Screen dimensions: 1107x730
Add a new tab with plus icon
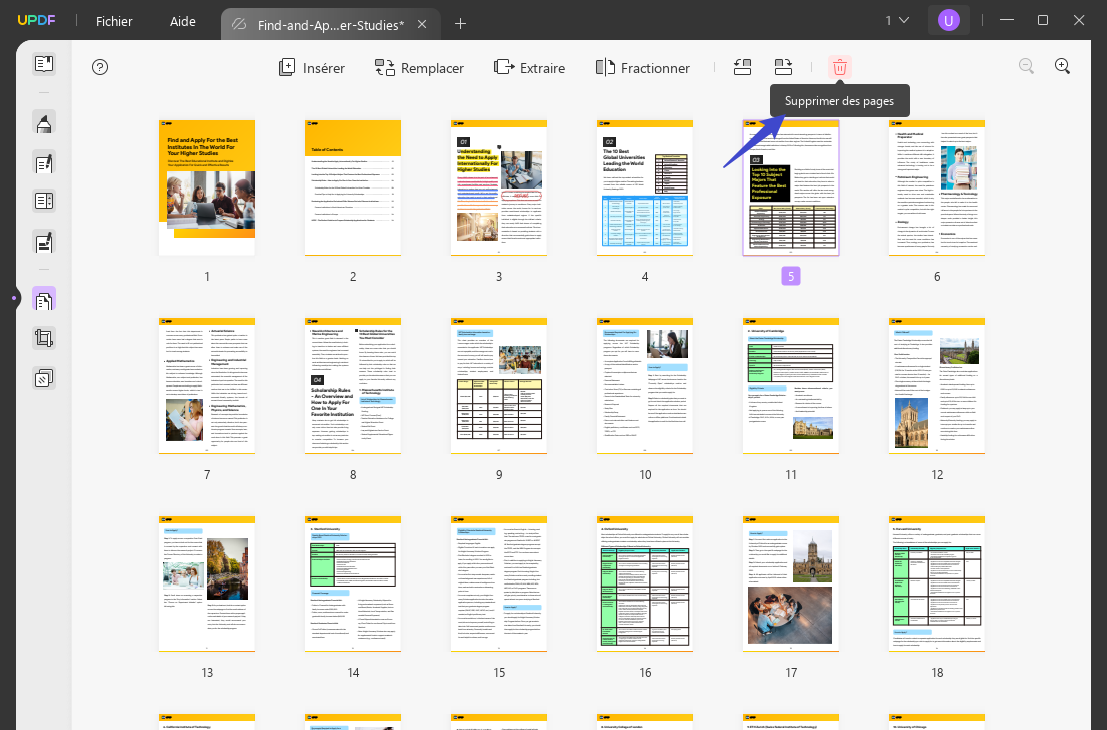click(x=460, y=24)
